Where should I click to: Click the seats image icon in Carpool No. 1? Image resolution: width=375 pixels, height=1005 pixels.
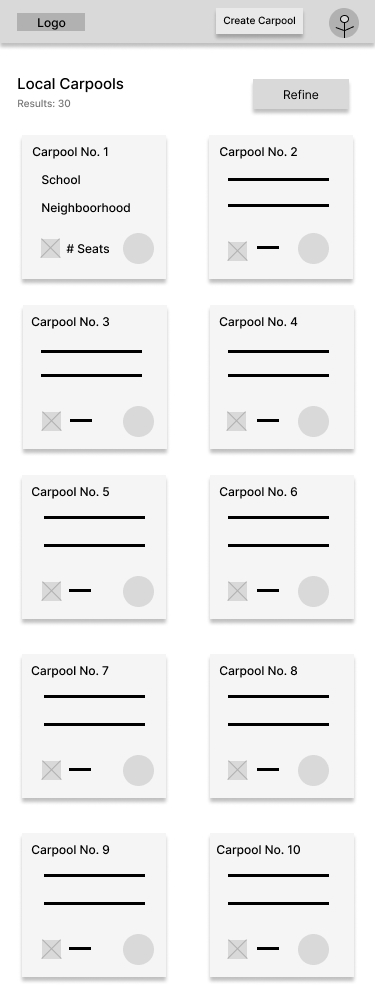tap(51, 248)
